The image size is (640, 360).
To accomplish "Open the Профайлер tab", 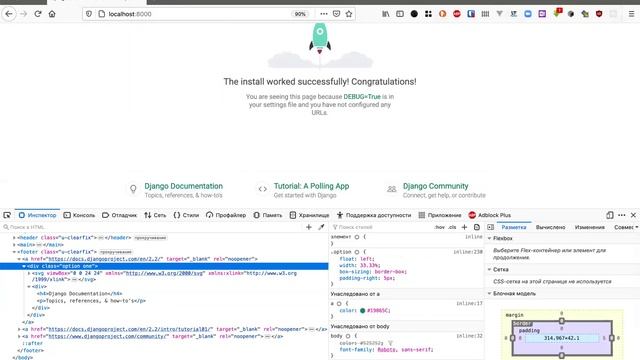I will (x=226, y=215).
